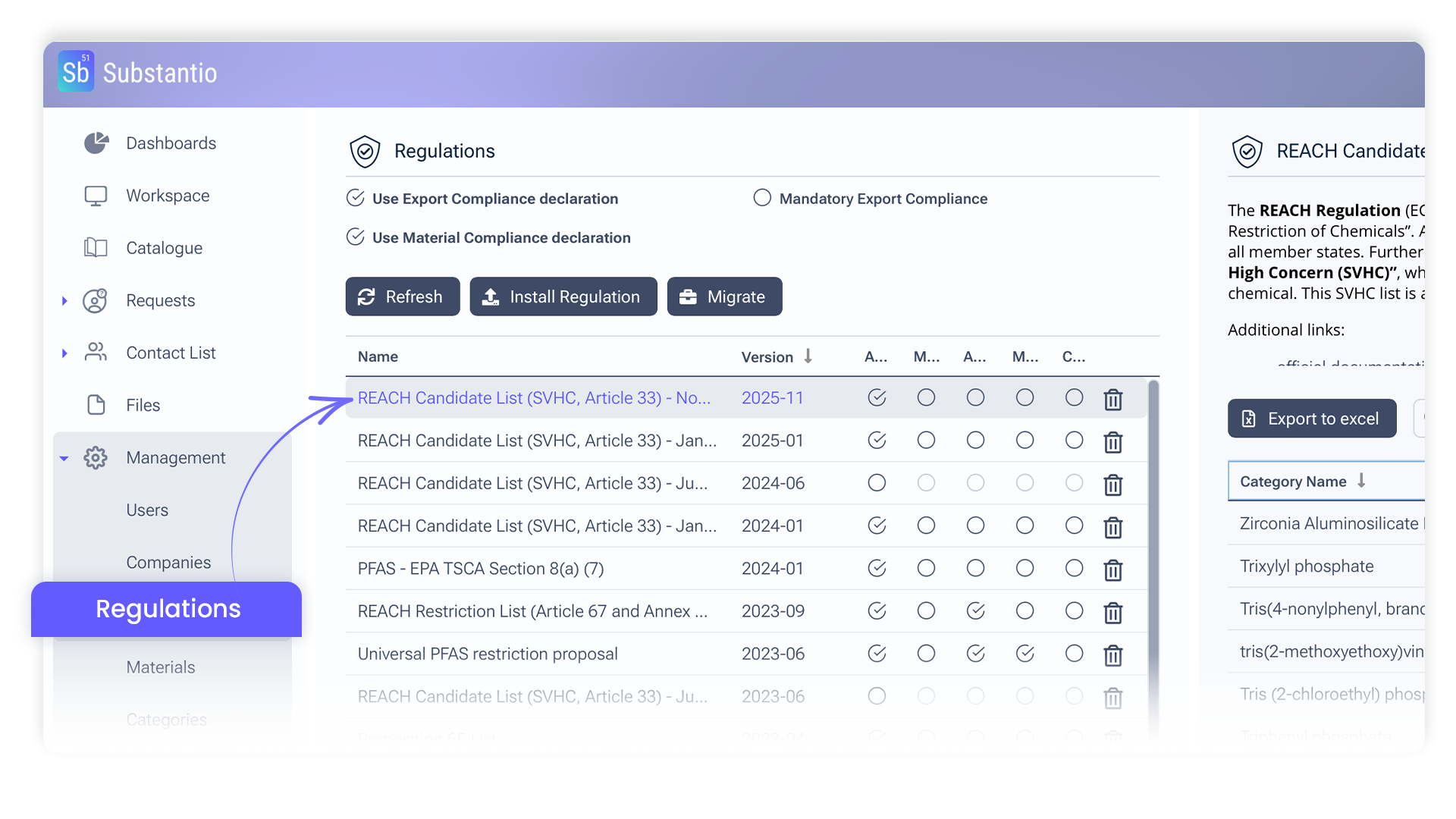Click the Regulations shield icon in header
The height and width of the screenshot is (819, 1456).
tap(365, 151)
